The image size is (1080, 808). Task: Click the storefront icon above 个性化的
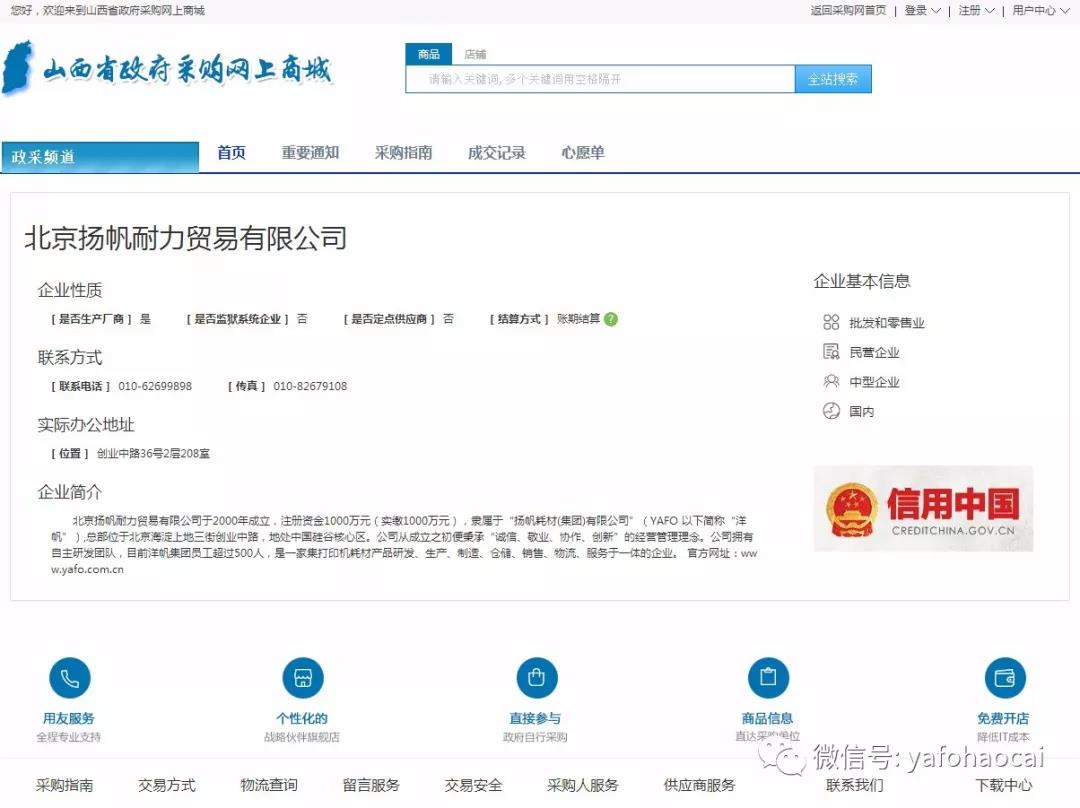point(303,678)
